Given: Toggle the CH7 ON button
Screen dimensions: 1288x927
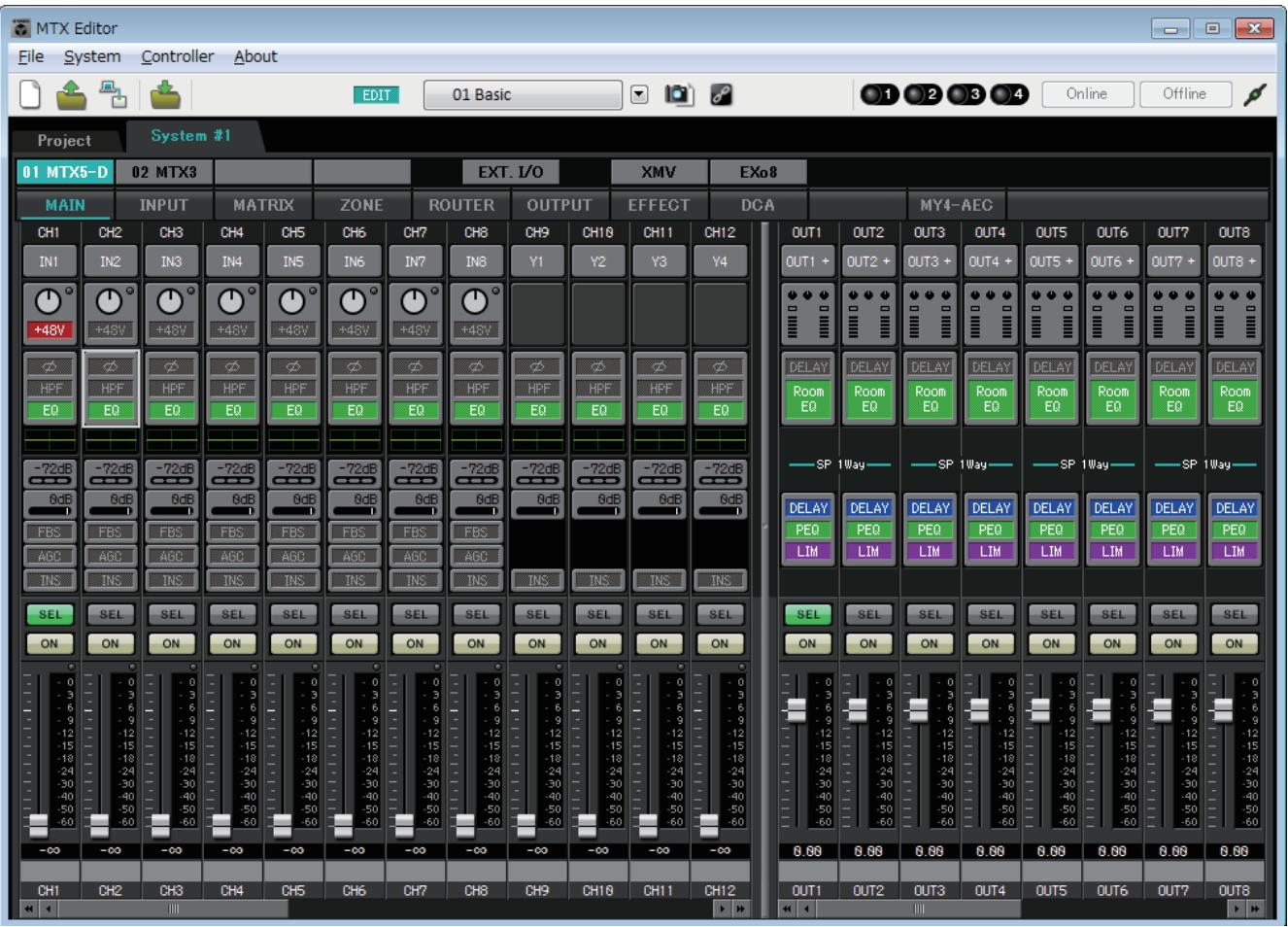Looking at the screenshot, I should pyautogui.click(x=415, y=643).
